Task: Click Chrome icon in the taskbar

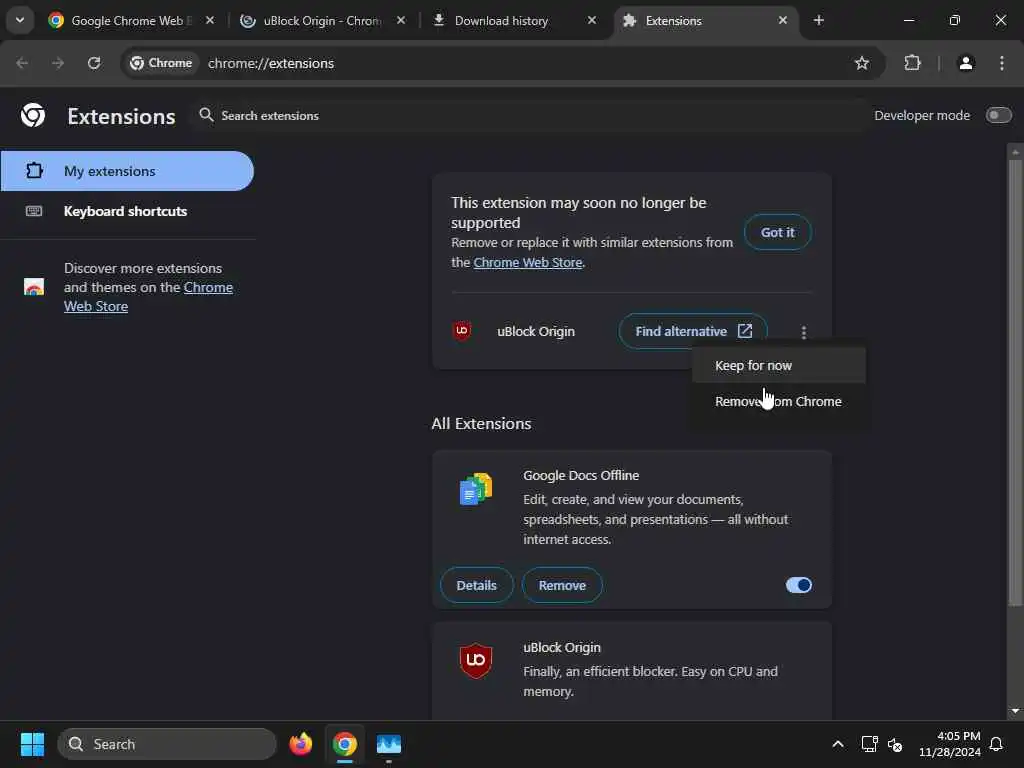Action: (344, 744)
